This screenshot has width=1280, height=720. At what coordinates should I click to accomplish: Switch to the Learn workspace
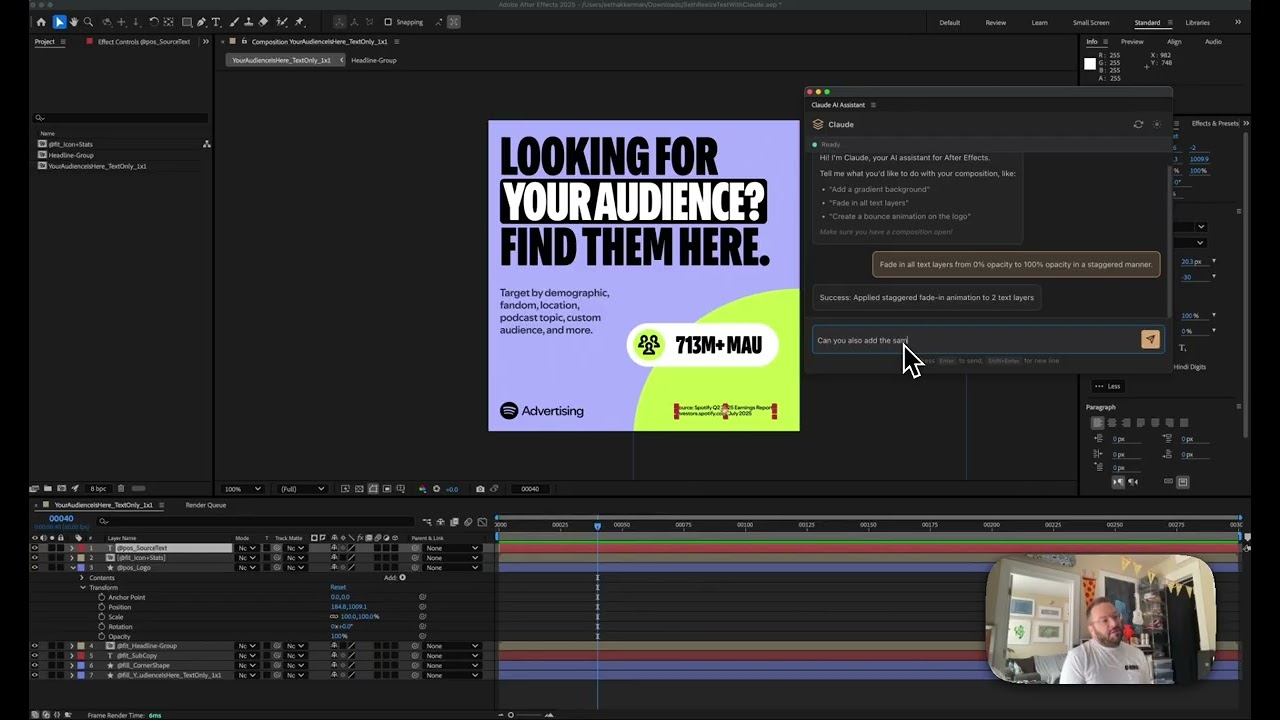click(x=1040, y=22)
